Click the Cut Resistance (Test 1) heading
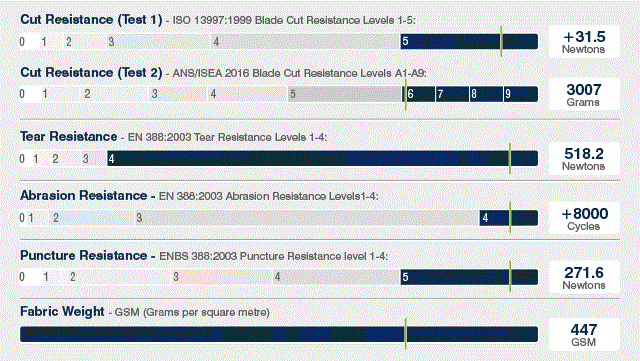The width and height of the screenshot is (640, 361). point(91,20)
